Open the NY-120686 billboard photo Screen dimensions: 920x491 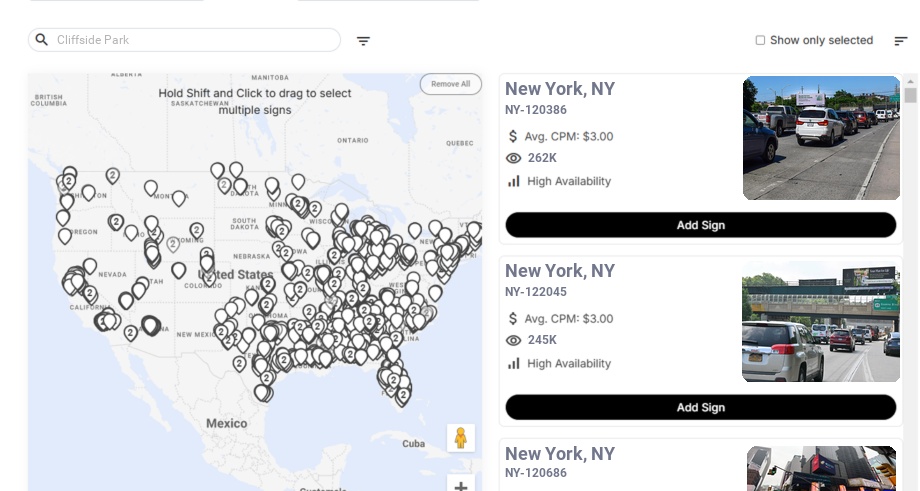[x=821, y=468]
